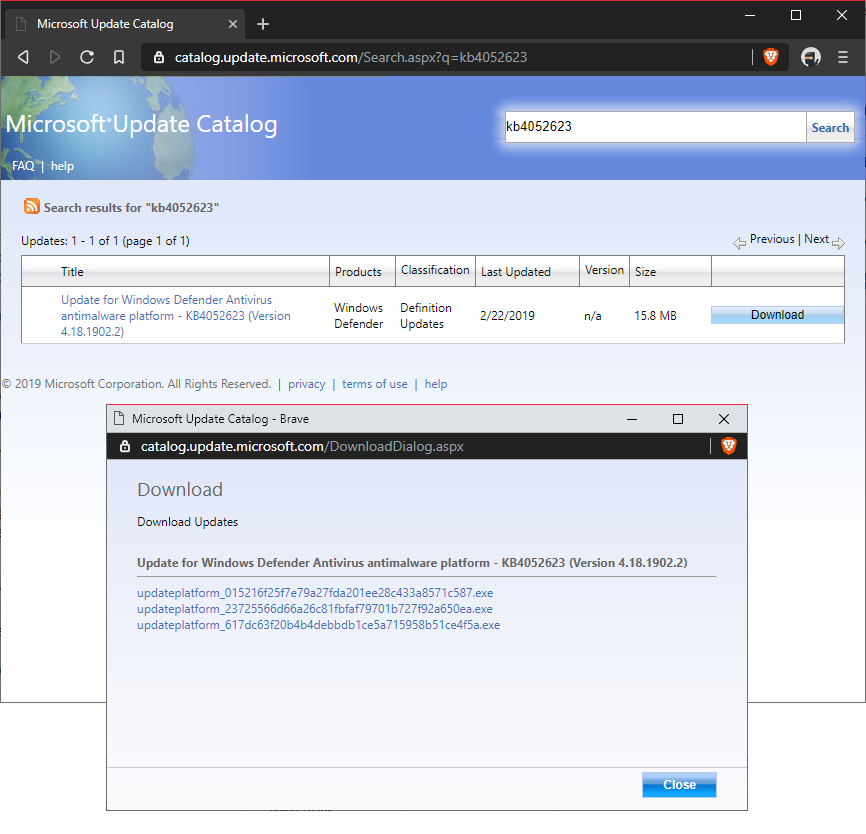Open the Brave hamburger menu
Screen dimensions: 866x834
click(843, 57)
